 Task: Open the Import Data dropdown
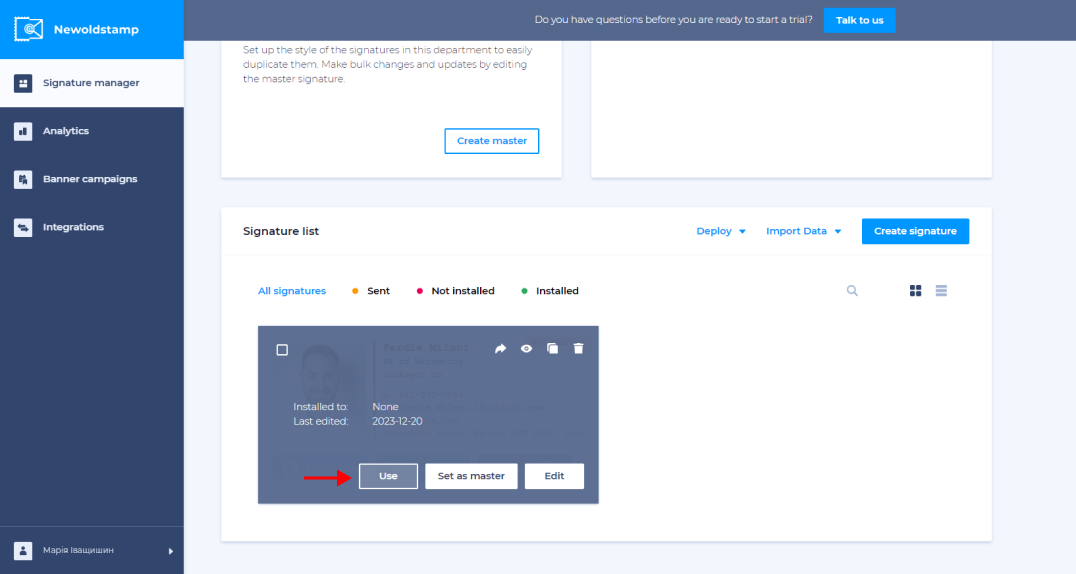coord(803,231)
